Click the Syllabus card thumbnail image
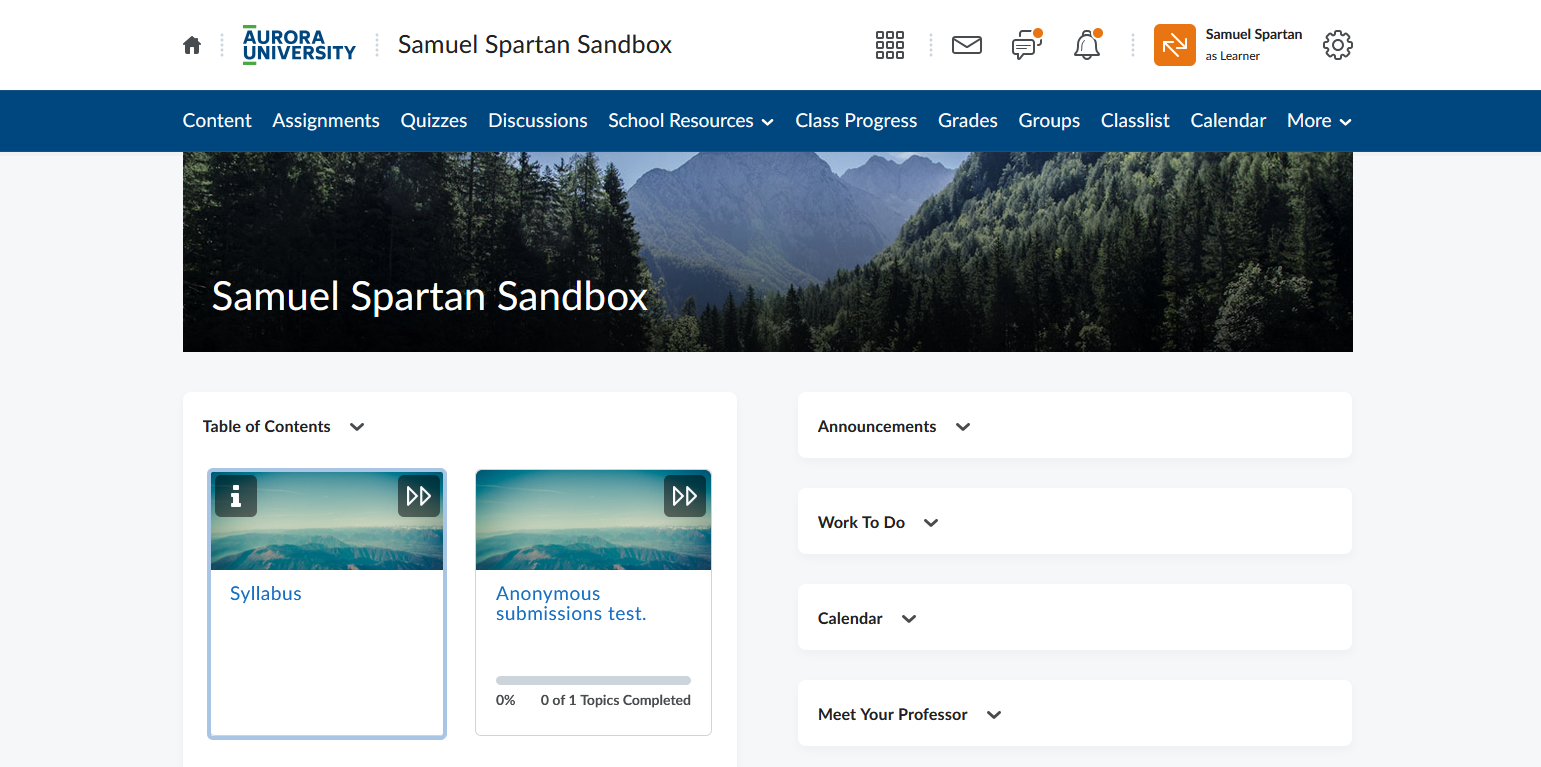Viewport: 1541px width, 767px height. point(327,520)
